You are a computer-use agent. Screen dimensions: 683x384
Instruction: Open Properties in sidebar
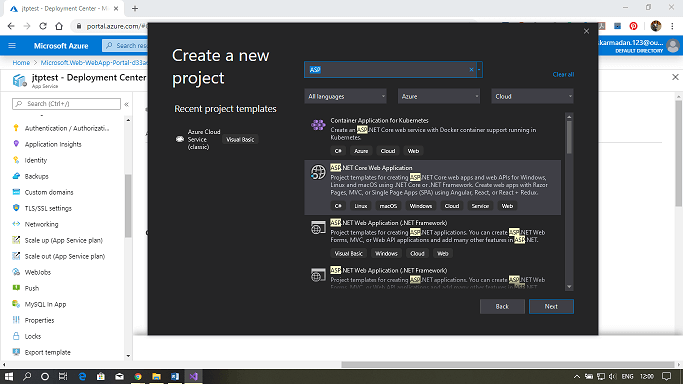click(x=39, y=320)
